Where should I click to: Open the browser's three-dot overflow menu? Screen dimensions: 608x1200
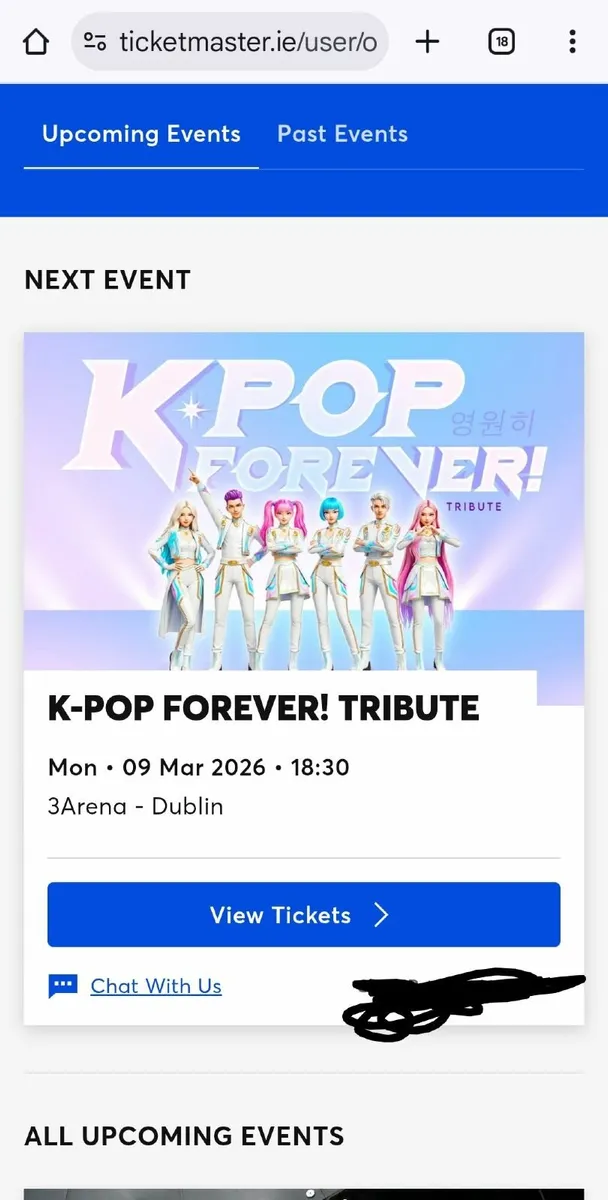(x=572, y=42)
